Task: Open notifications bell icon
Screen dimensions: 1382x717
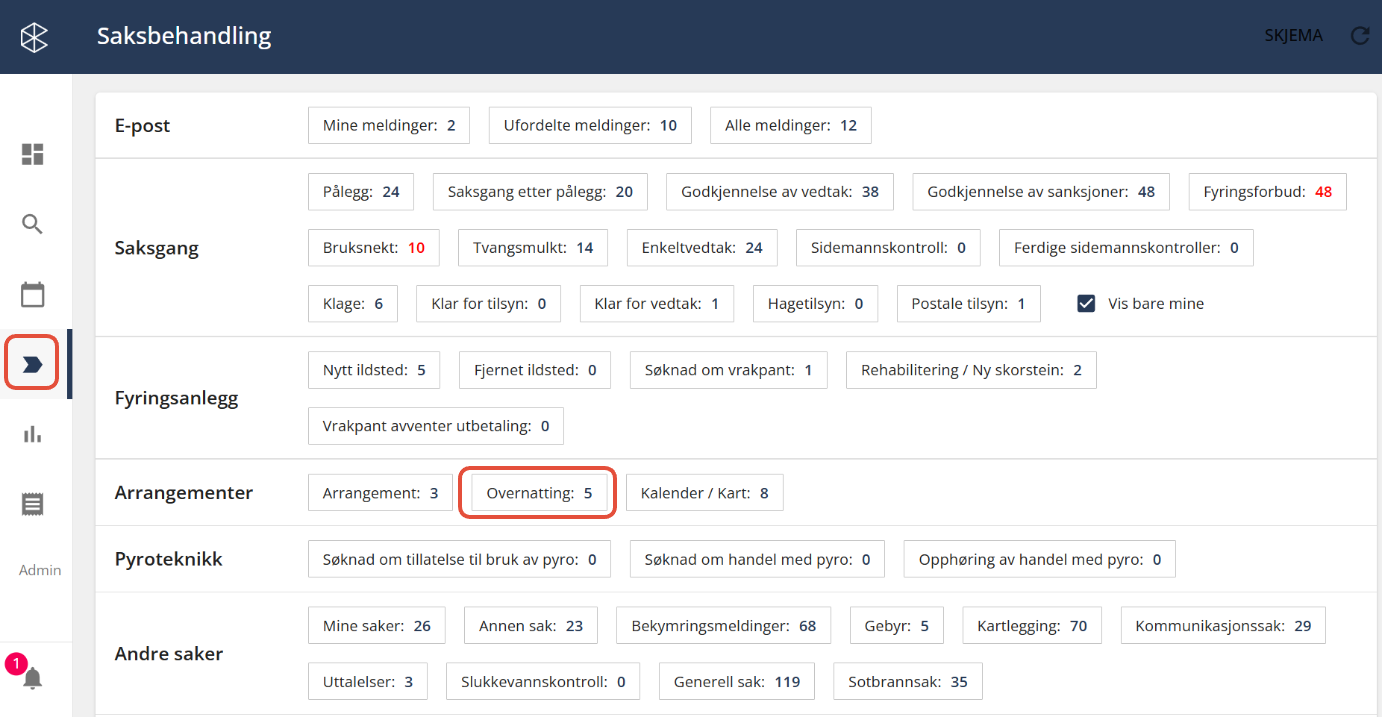Action: pyautogui.click(x=33, y=678)
